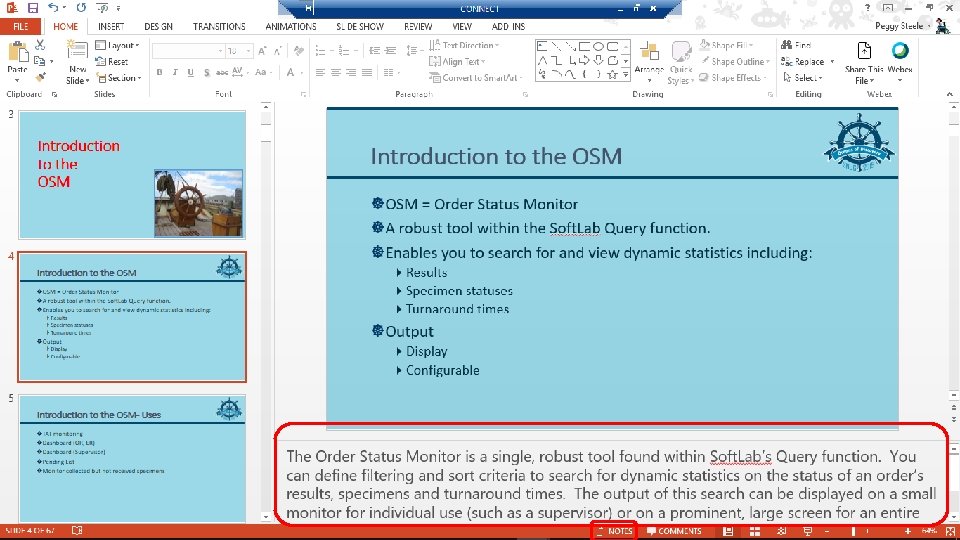Toggle the Notes pane in status bar
This screenshot has height=540, width=960.
[615, 531]
